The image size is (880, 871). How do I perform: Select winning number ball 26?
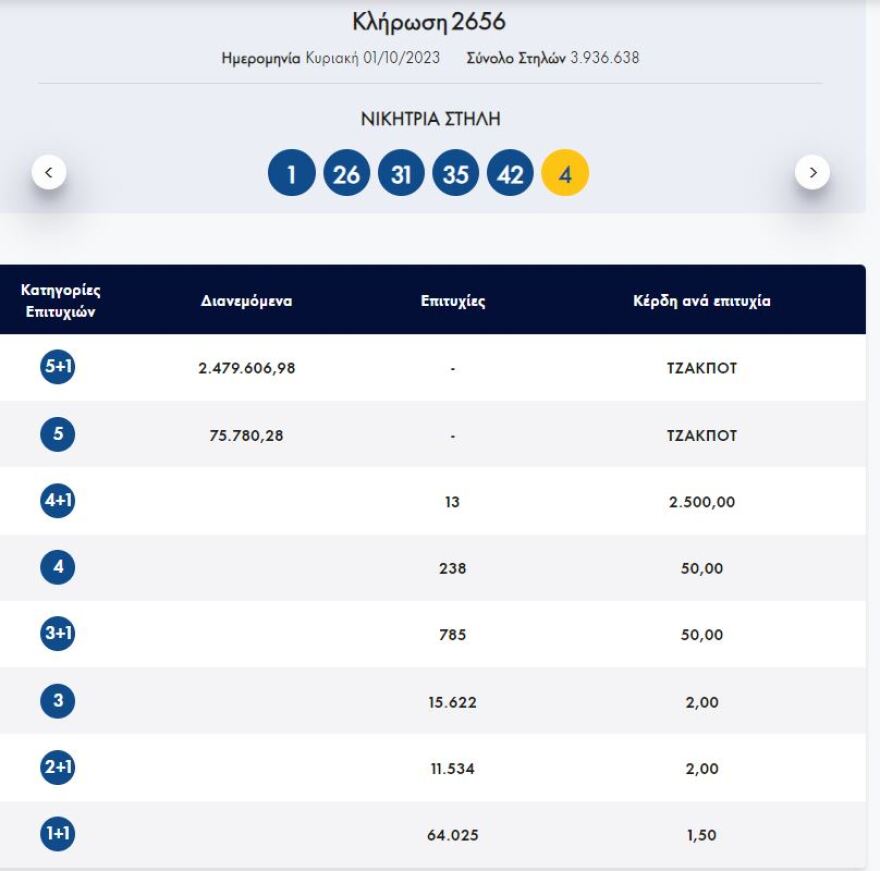346,174
